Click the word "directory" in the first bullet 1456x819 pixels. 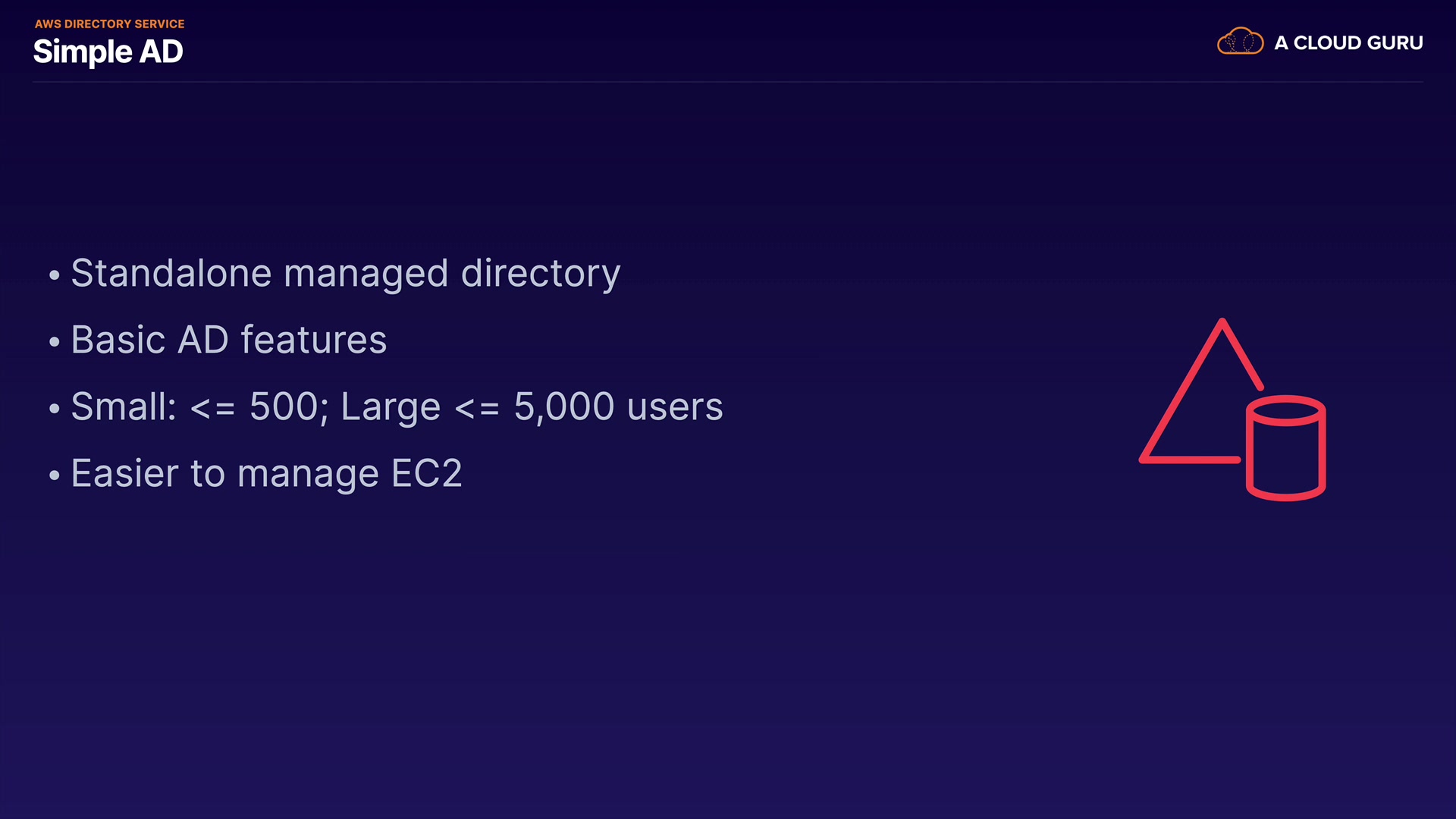541,273
